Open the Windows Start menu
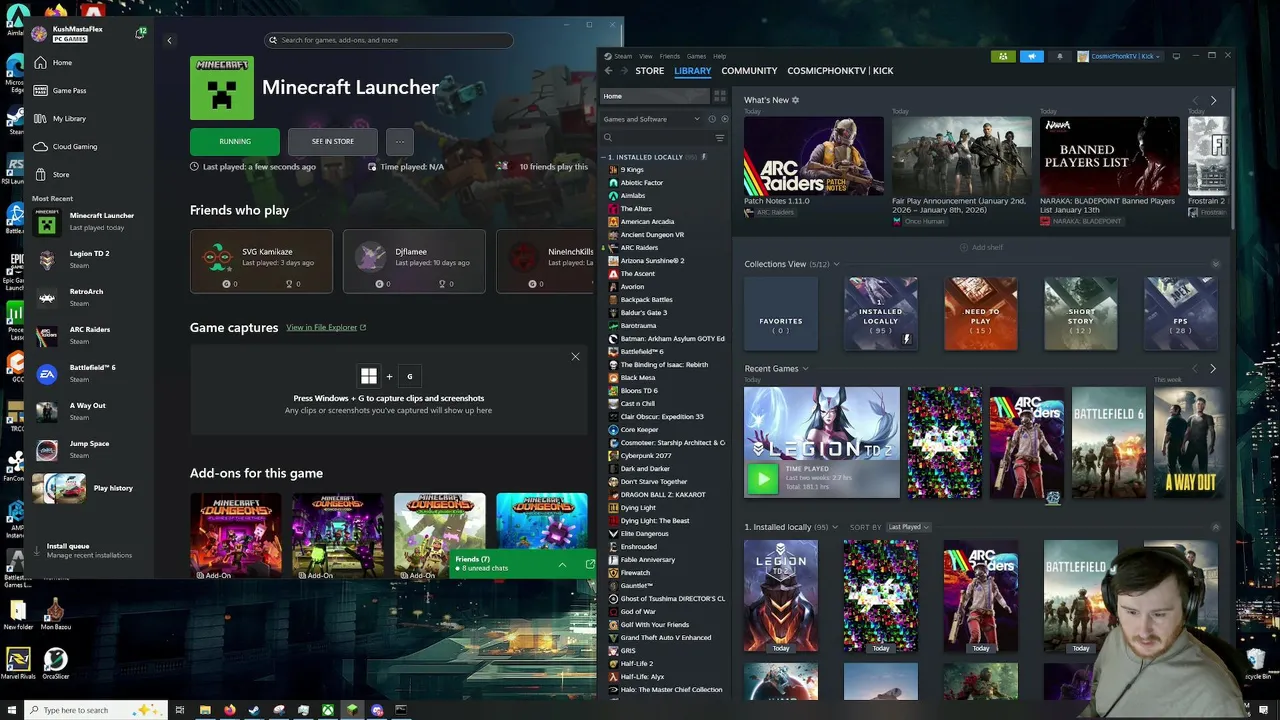The image size is (1280, 720). (x=11, y=710)
